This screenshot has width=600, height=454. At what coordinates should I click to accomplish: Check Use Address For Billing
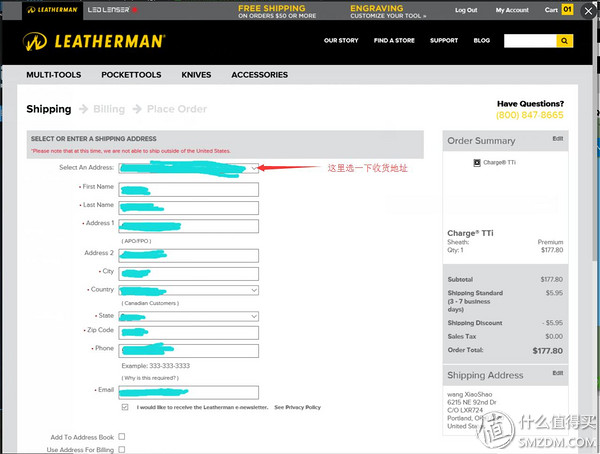click(122, 449)
